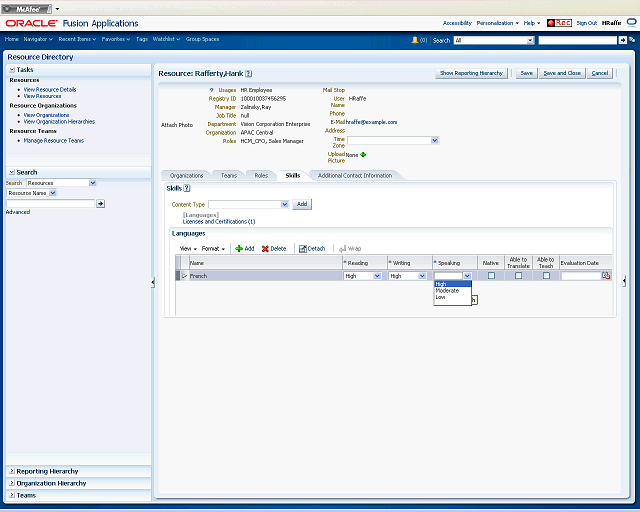Click the chat bubble icon beside HRaffe
Screen dimensions: 640x512
631,23
